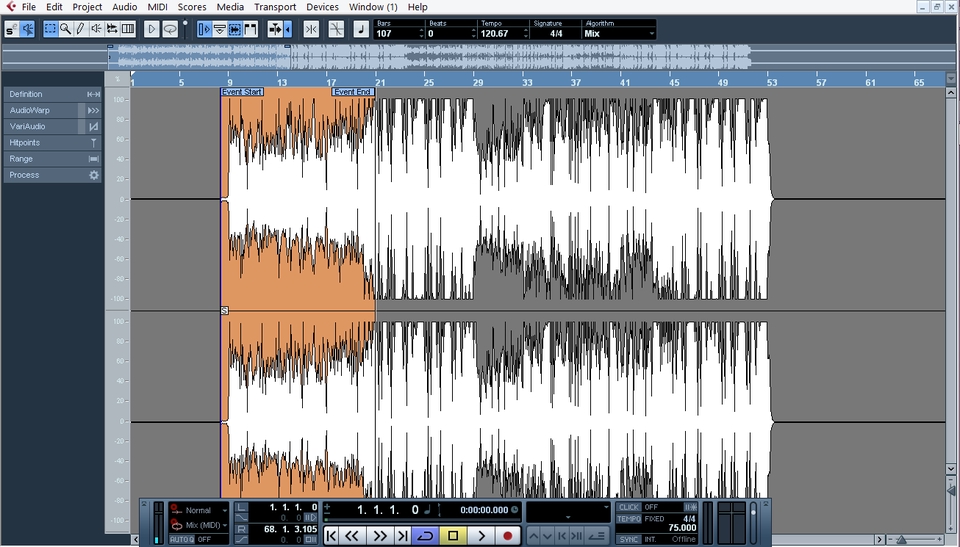The height and width of the screenshot is (547, 960).
Task: Toggle the metronome CLICK button
Action: (x=629, y=507)
